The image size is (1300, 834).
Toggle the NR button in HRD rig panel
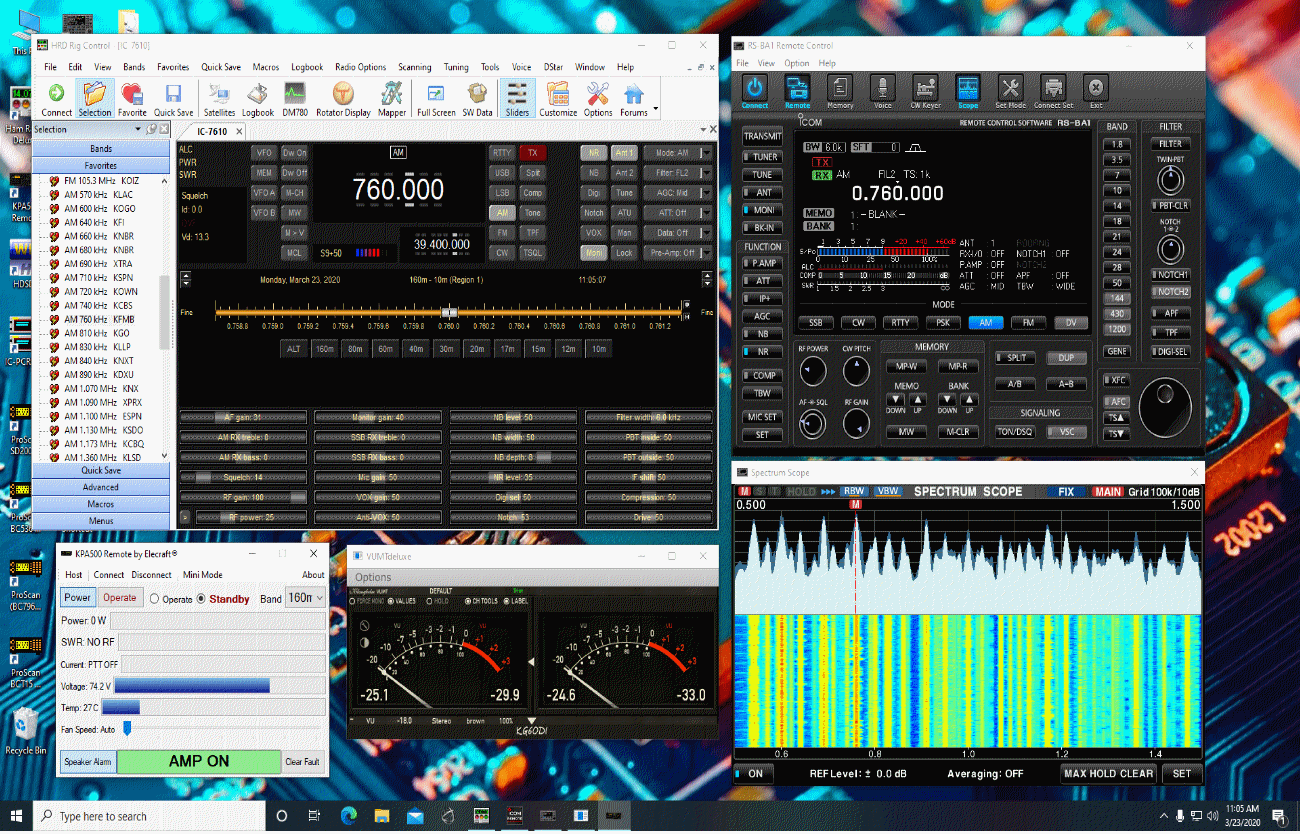tap(594, 153)
